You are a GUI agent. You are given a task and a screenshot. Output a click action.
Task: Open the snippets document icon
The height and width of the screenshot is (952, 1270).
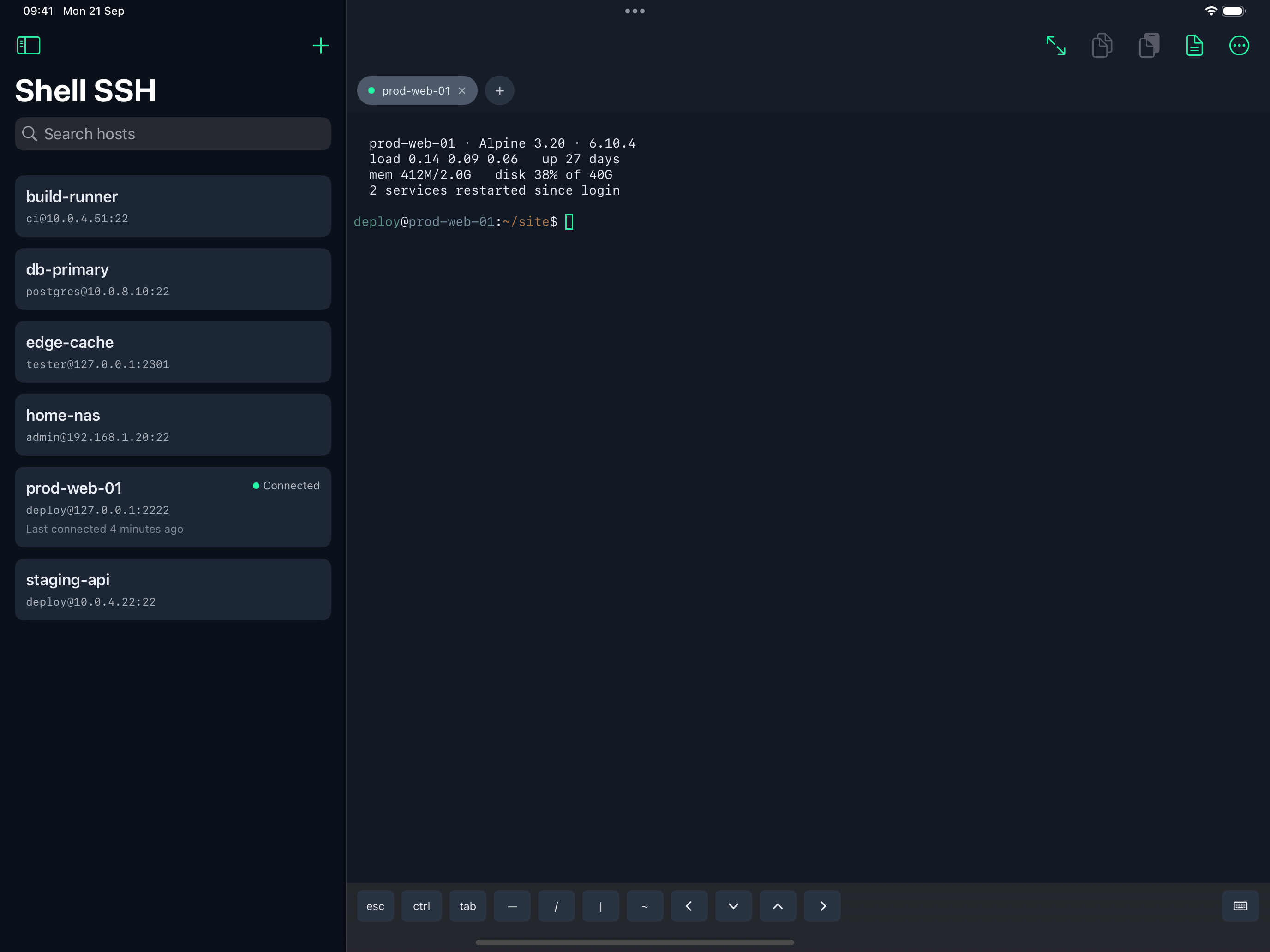point(1194,45)
